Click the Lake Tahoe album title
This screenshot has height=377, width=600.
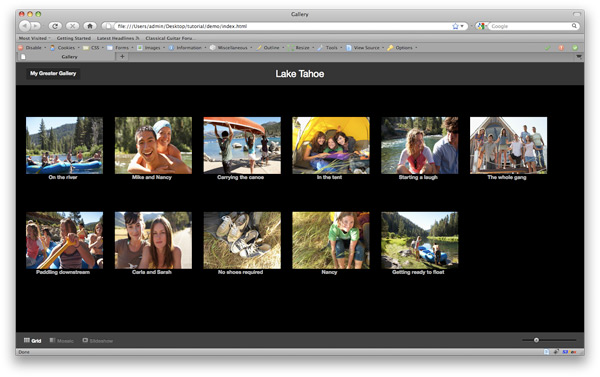pos(300,74)
